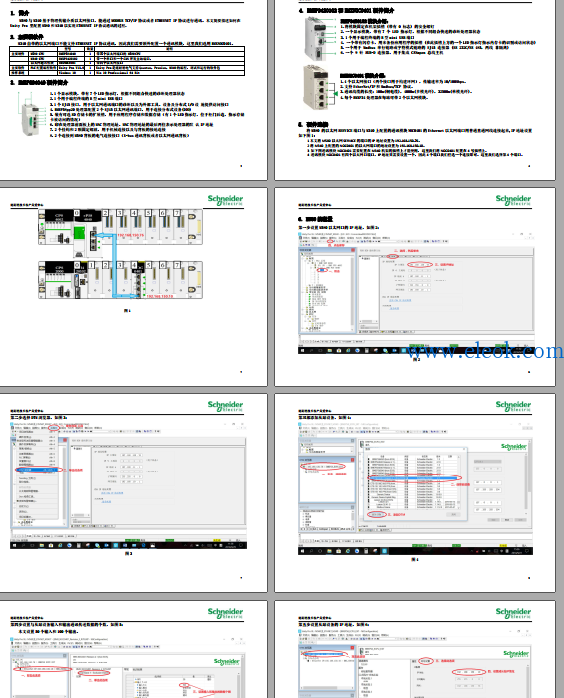Screen dimensions: 564x698
Task: Click the Schneider logo on the figure 3 page
Action: [225, 406]
